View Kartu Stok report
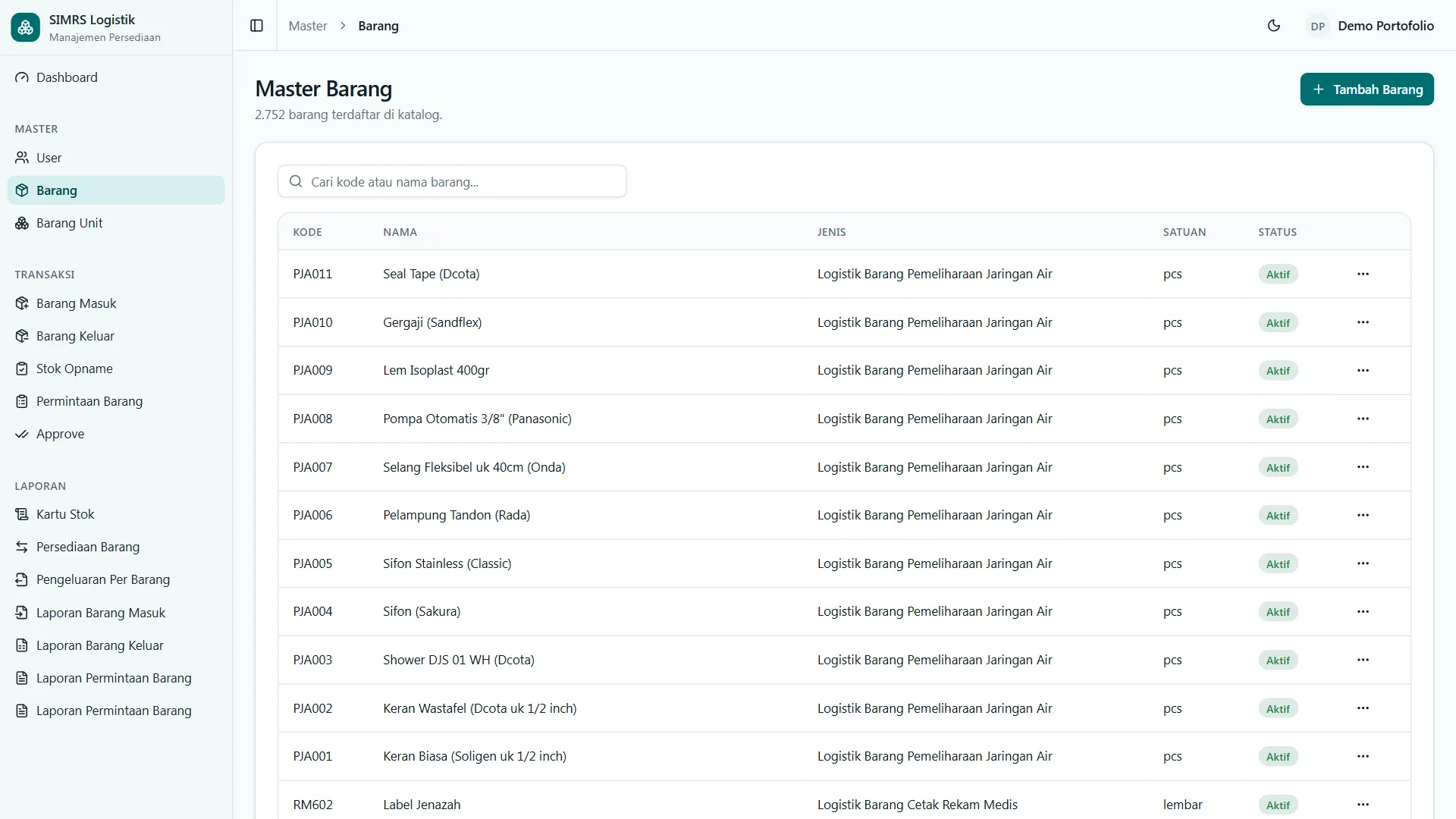 (x=116, y=514)
